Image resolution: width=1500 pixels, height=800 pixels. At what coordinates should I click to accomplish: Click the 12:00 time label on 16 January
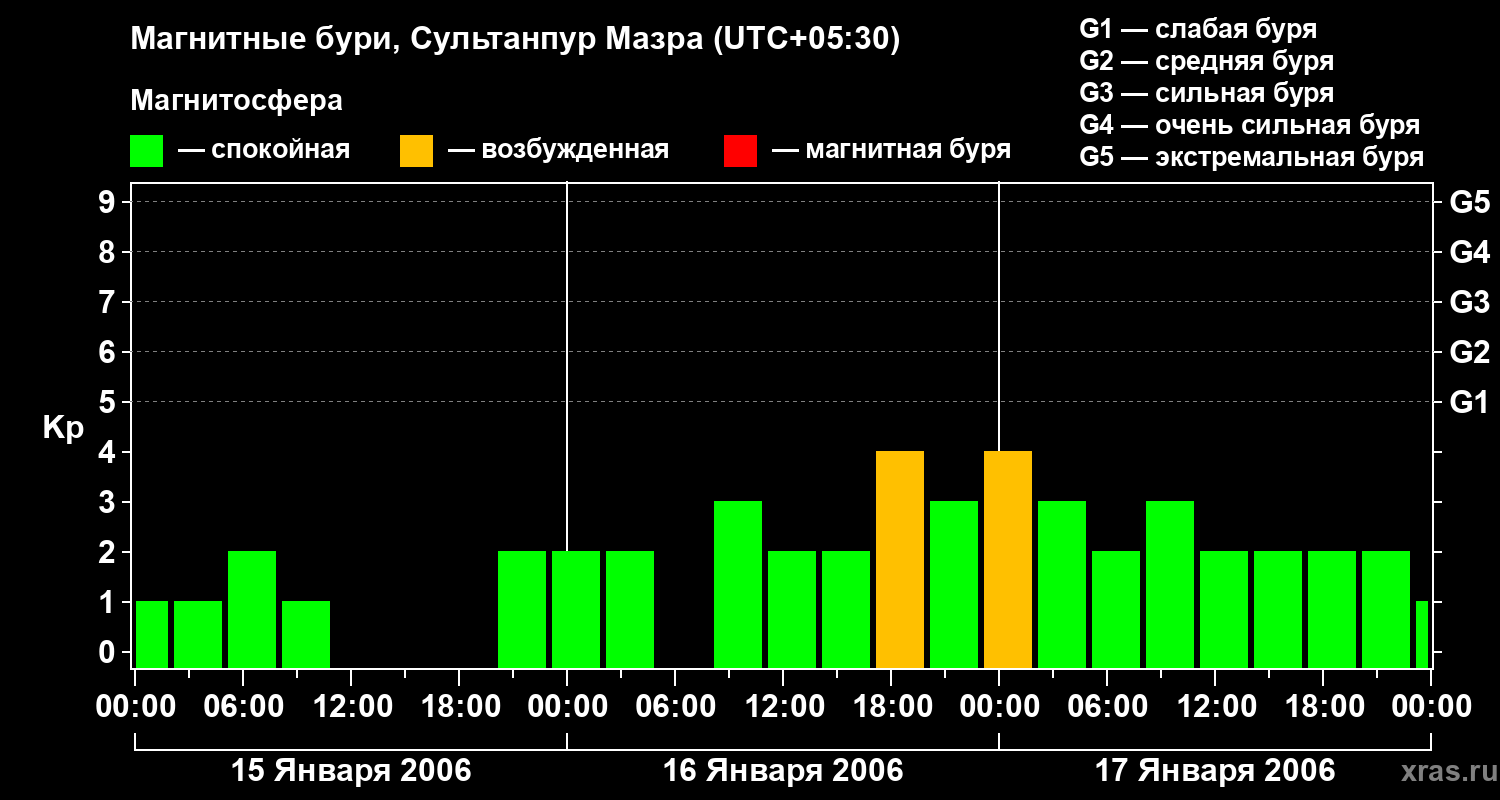783,707
